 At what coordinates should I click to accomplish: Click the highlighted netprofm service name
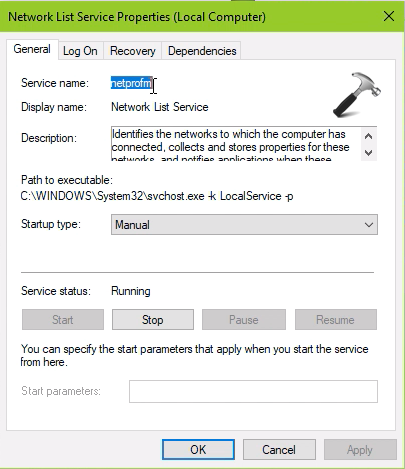pyautogui.click(x=131, y=83)
